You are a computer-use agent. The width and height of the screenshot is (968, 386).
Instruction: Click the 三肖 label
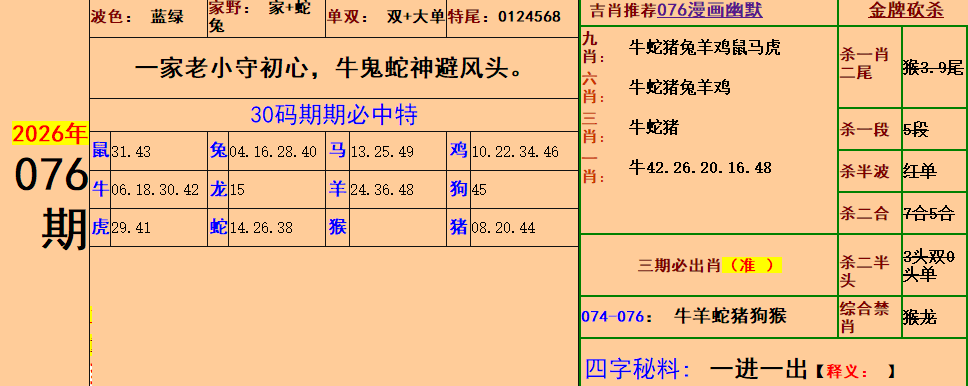coord(593,127)
